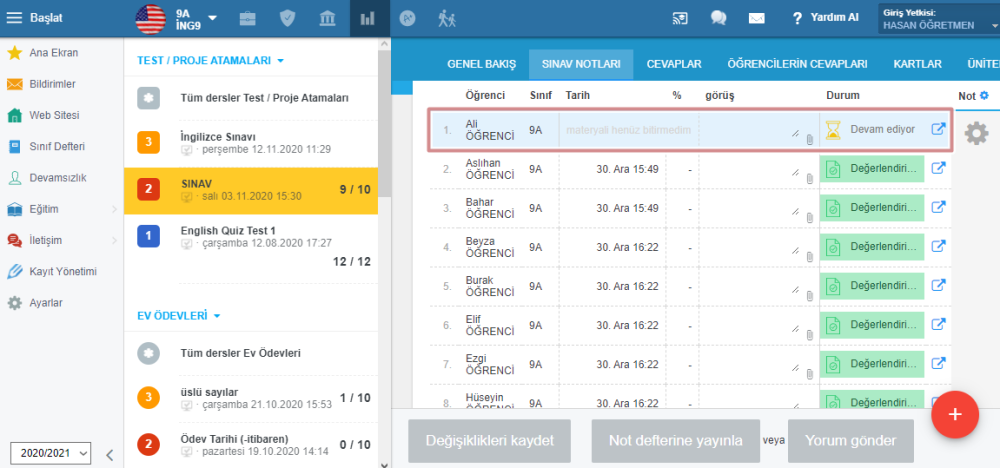Open Yardım AI help
This screenshot has height=468, width=1000.
pos(825,18)
